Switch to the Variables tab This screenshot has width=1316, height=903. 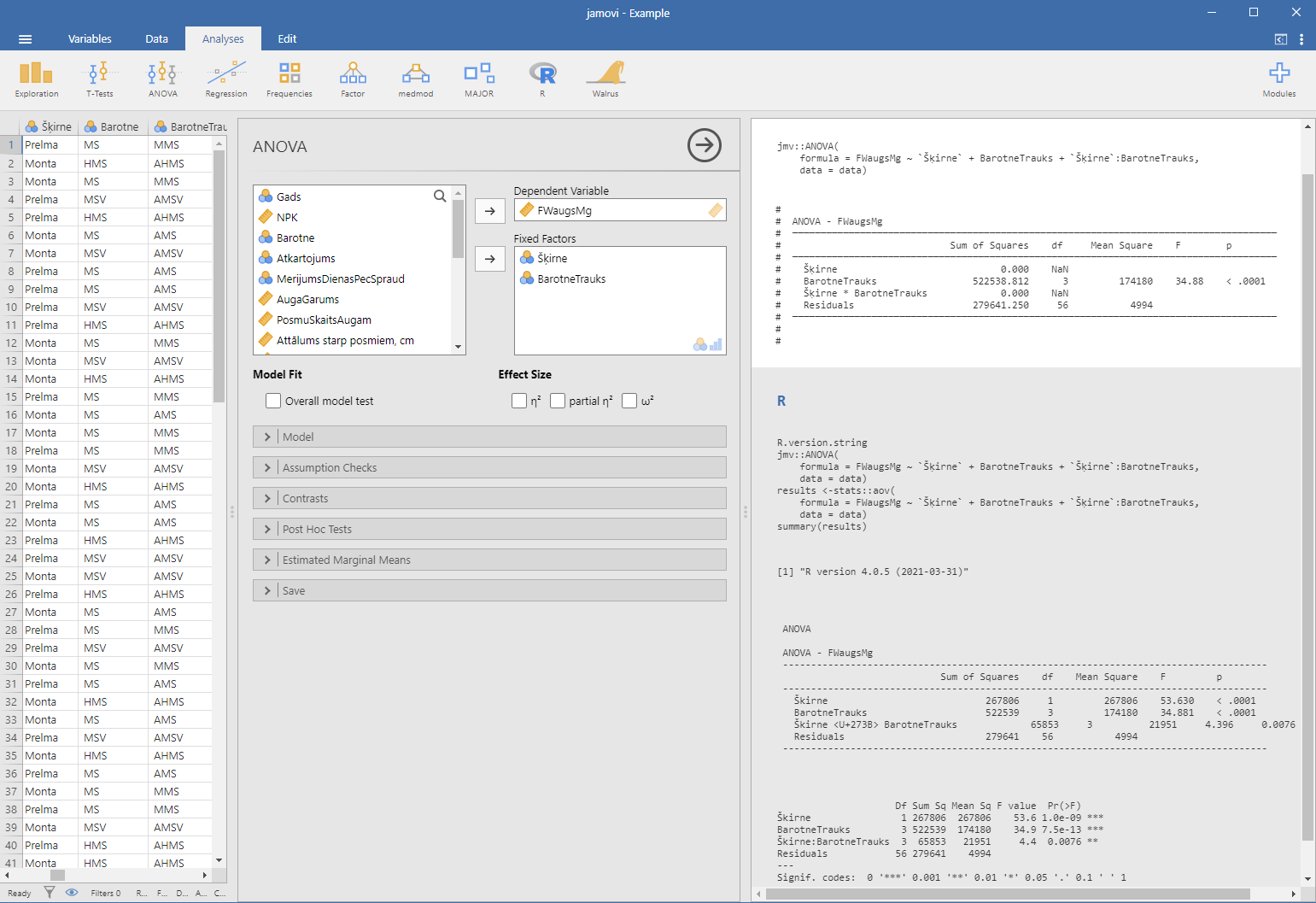click(90, 38)
